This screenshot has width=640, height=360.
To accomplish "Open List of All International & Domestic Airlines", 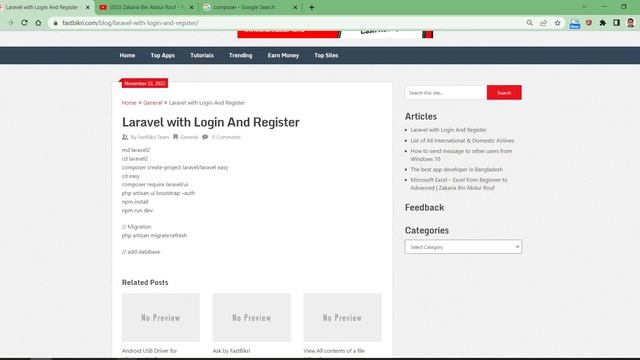I will [462, 140].
